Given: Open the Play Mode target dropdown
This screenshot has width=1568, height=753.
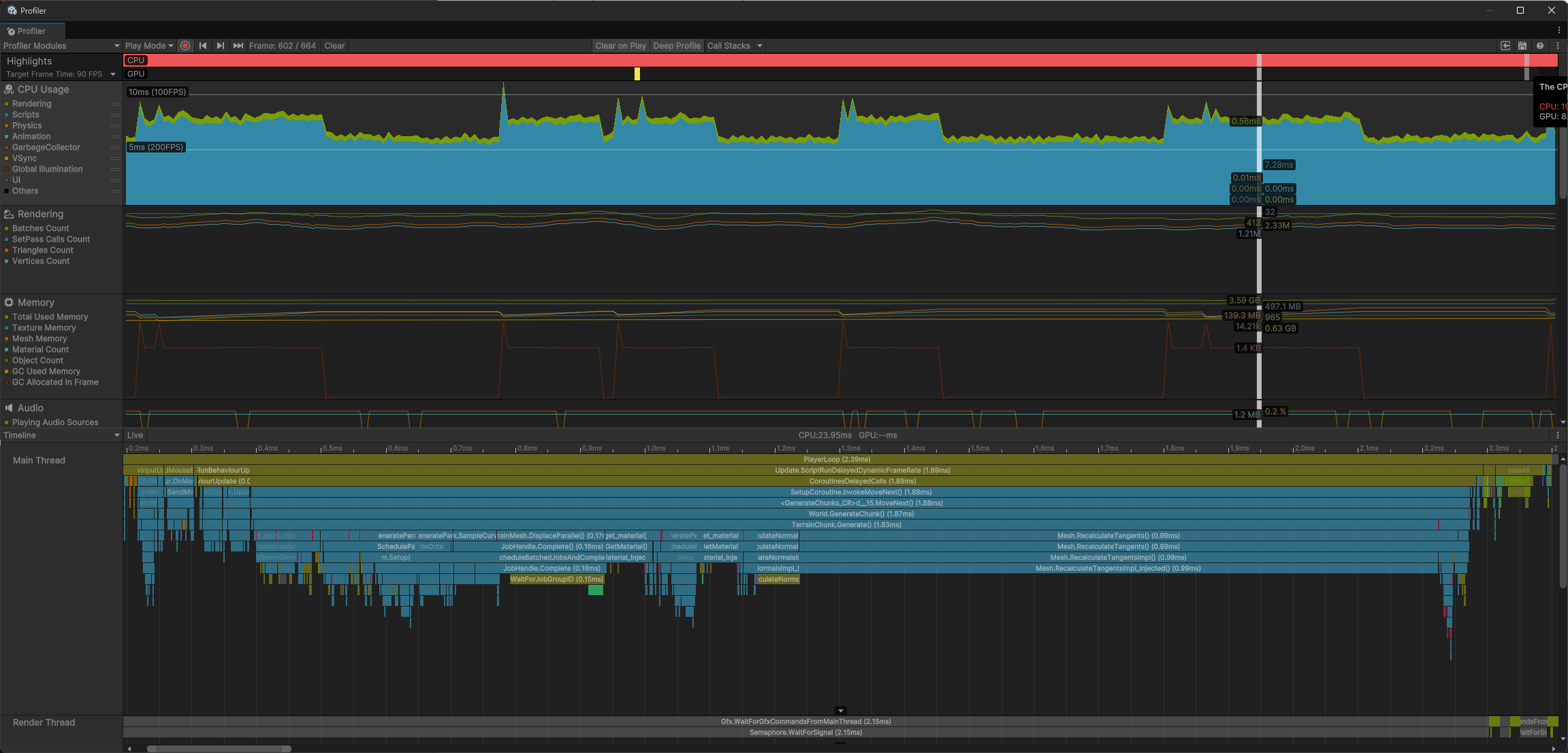Looking at the screenshot, I should click(x=148, y=46).
